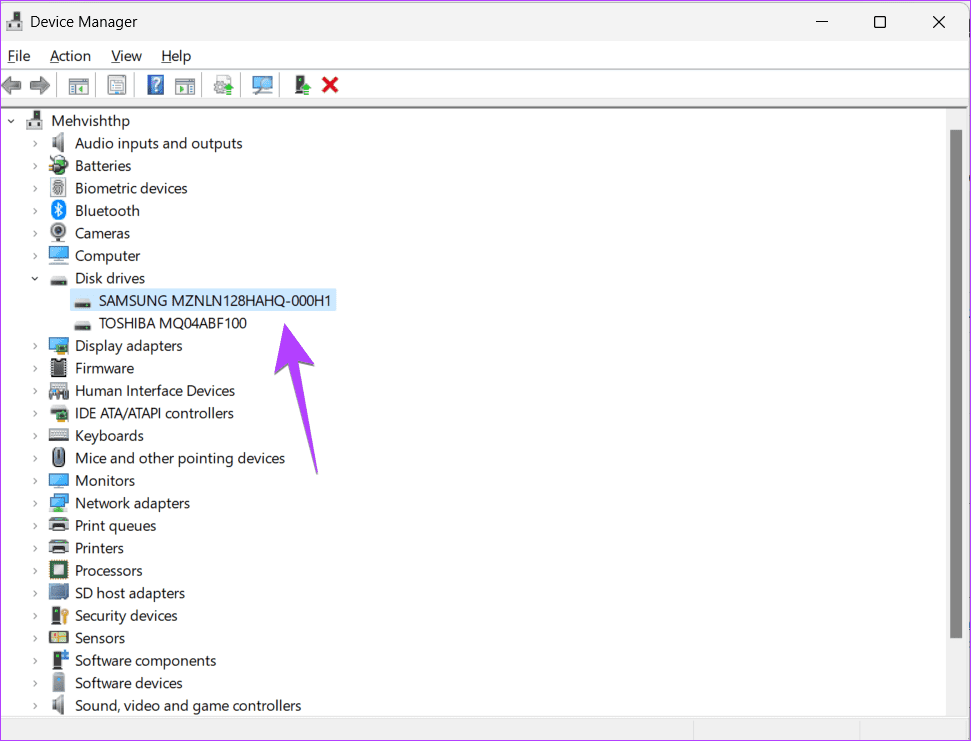
Task: Click the red X Uninstall device icon
Action: 330,85
